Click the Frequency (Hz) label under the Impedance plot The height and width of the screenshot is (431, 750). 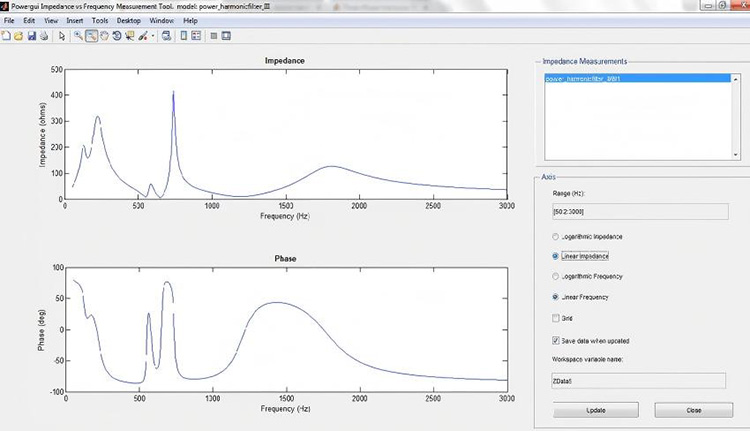pyautogui.click(x=285, y=216)
